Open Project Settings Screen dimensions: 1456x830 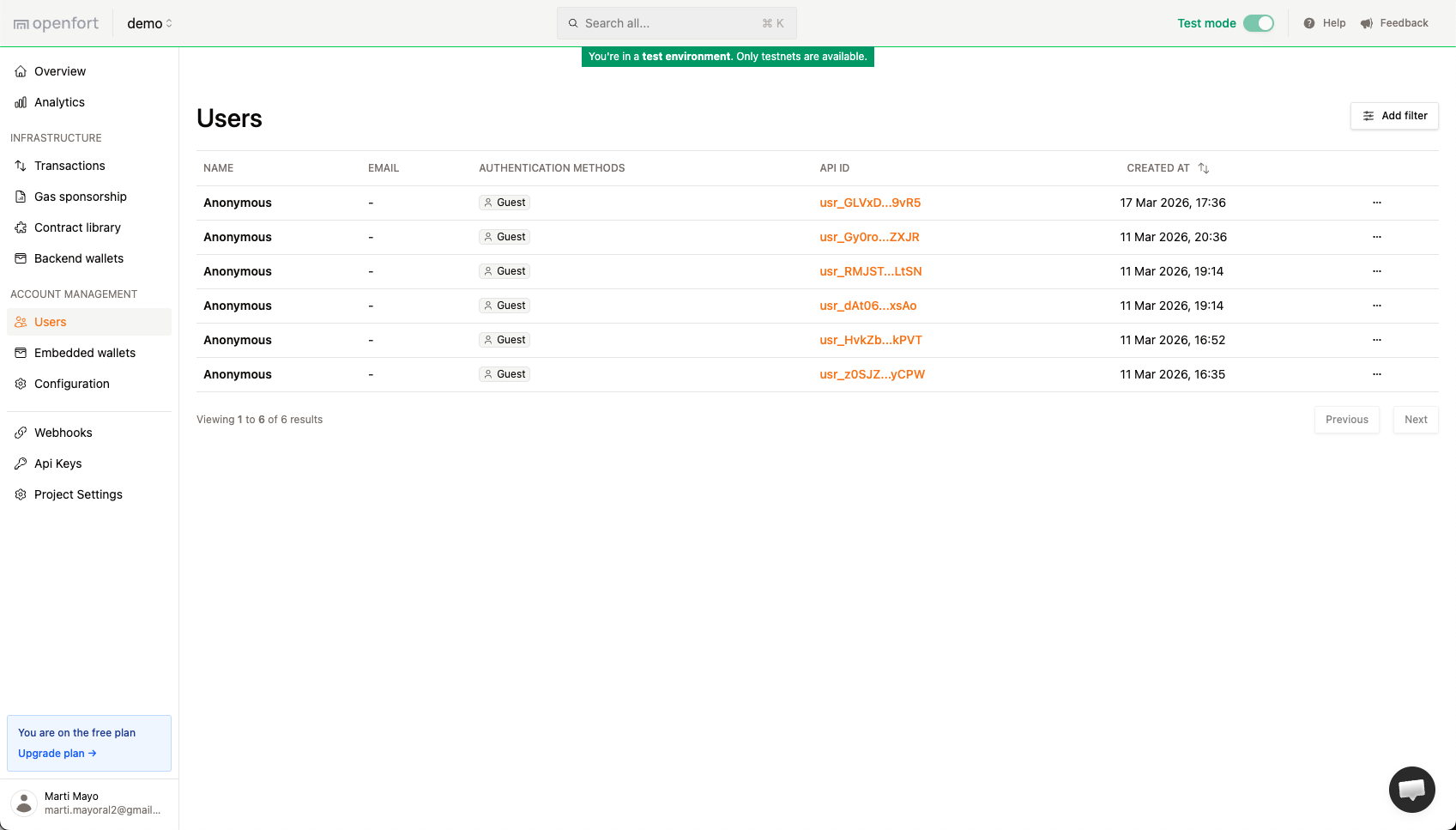[78, 494]
